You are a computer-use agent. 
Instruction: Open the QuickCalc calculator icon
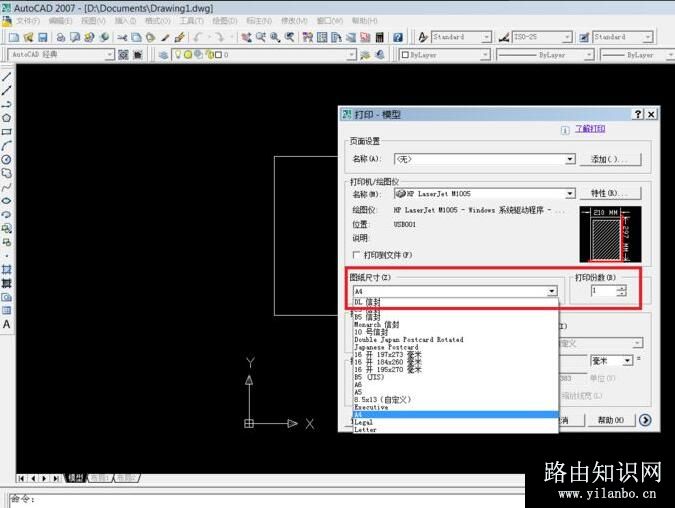pos(380,37)
